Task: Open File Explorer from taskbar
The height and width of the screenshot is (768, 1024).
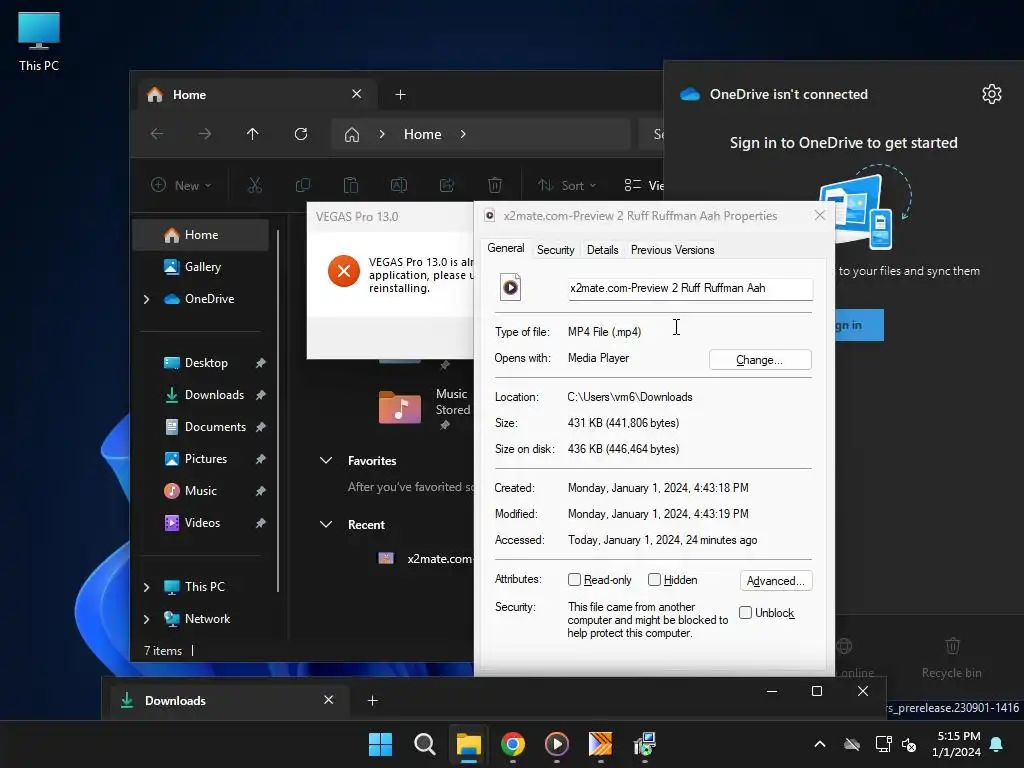Action: 468,744
